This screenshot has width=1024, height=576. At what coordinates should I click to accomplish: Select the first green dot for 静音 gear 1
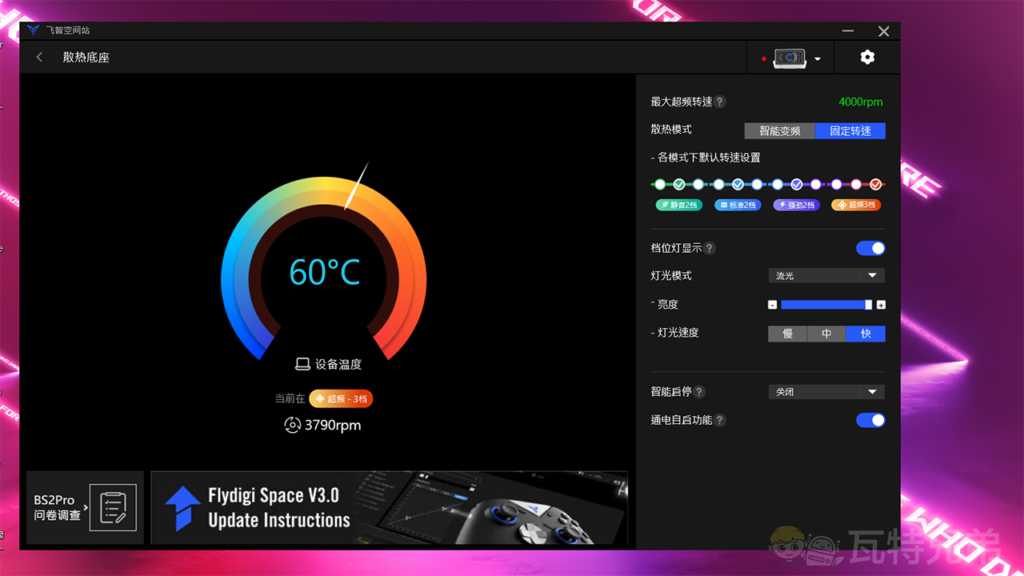tap(660, 184)
